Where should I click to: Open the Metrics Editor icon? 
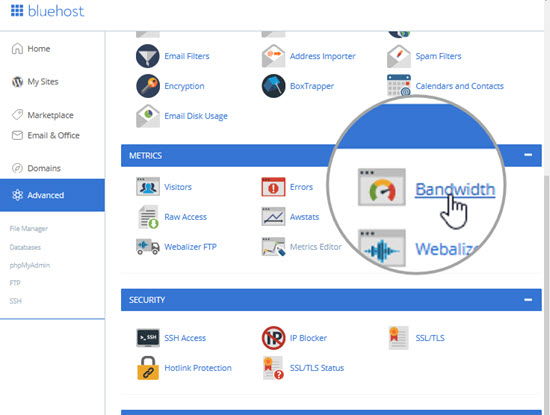coord(273,247)
